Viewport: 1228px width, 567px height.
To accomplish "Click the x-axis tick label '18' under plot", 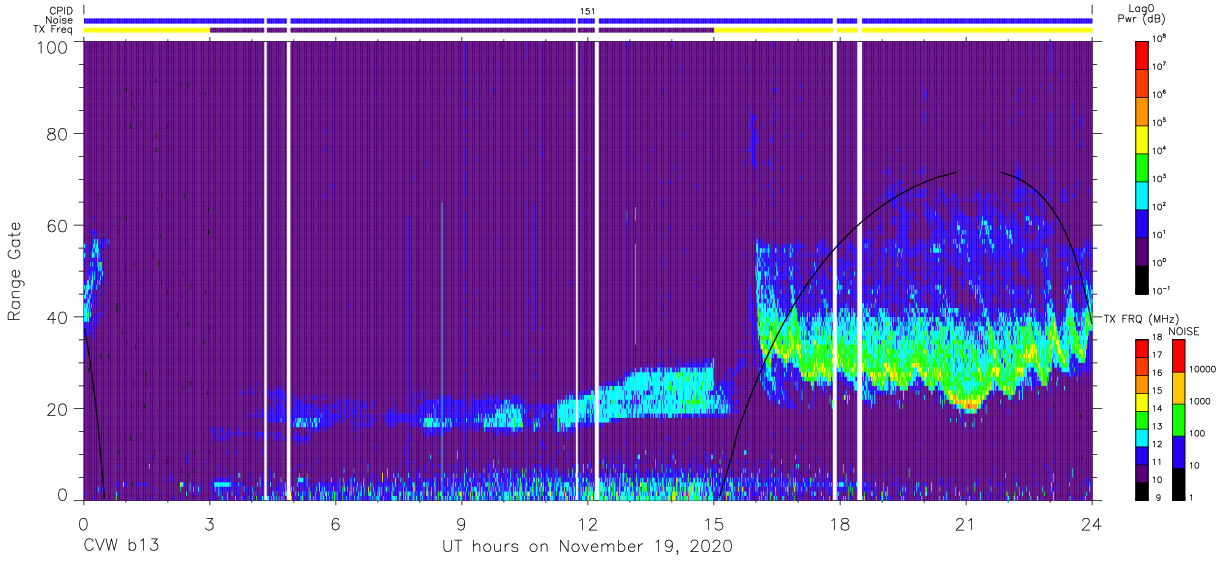I will pos(839,524).
